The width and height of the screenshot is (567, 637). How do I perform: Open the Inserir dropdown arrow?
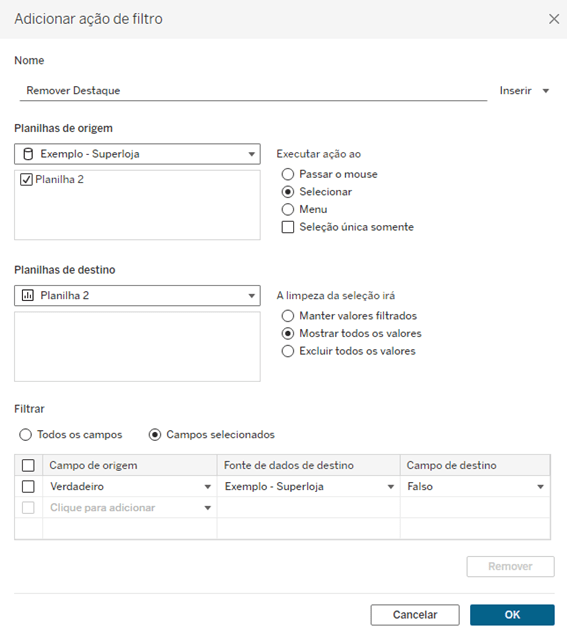(x=546, y=91)
